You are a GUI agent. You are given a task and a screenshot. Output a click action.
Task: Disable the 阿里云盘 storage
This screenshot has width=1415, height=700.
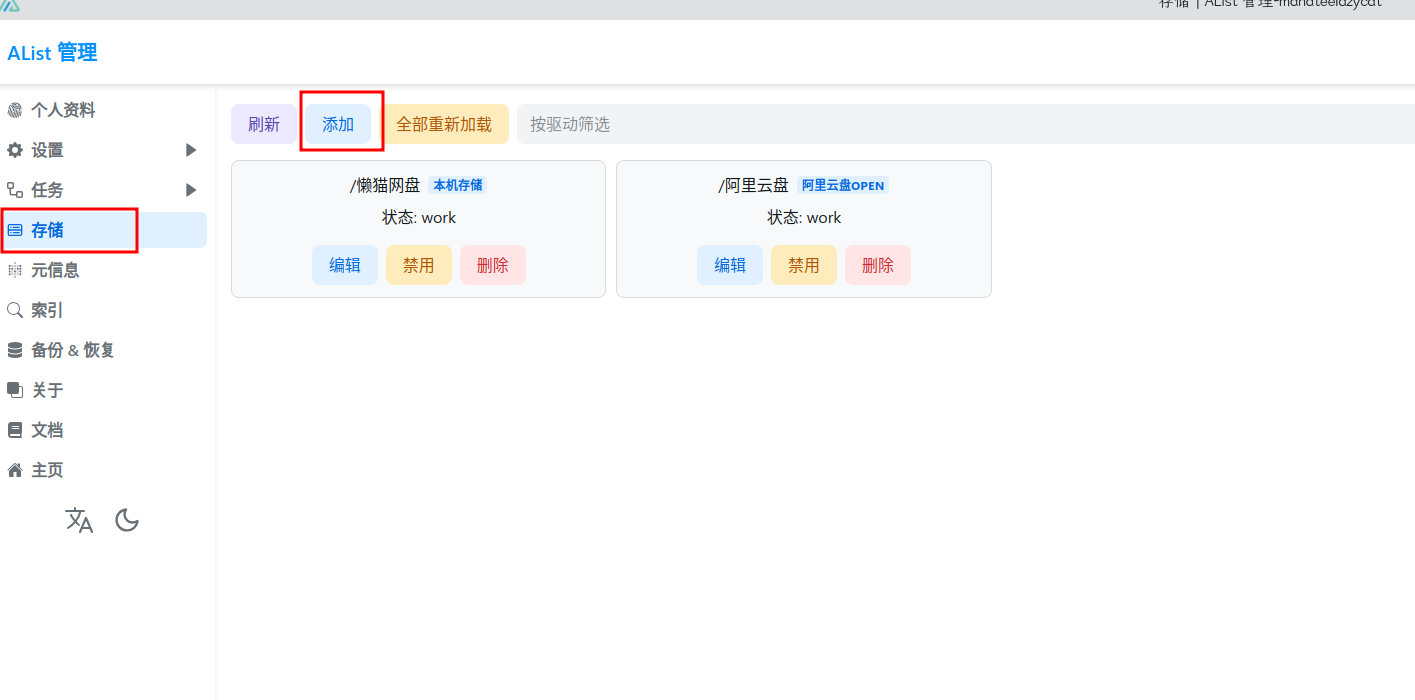click(x=804, y=265)
